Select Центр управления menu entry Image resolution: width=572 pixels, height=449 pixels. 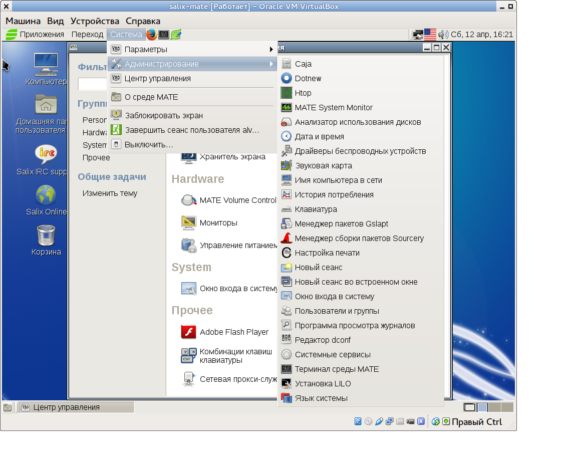[193, 78]
